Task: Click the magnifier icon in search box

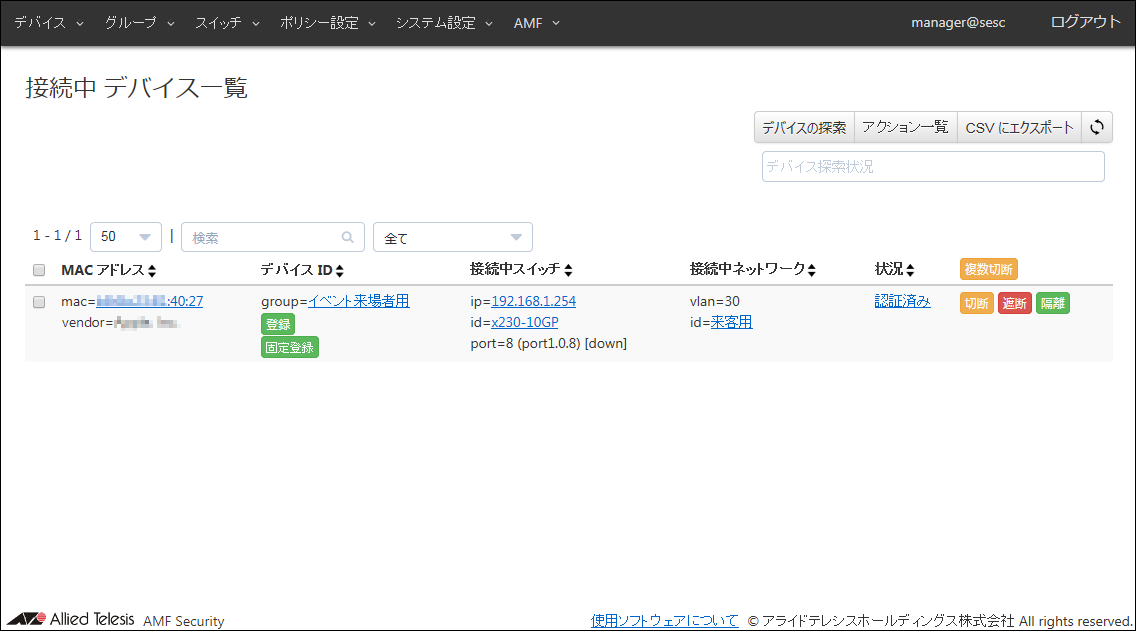Action: [348, 238]
